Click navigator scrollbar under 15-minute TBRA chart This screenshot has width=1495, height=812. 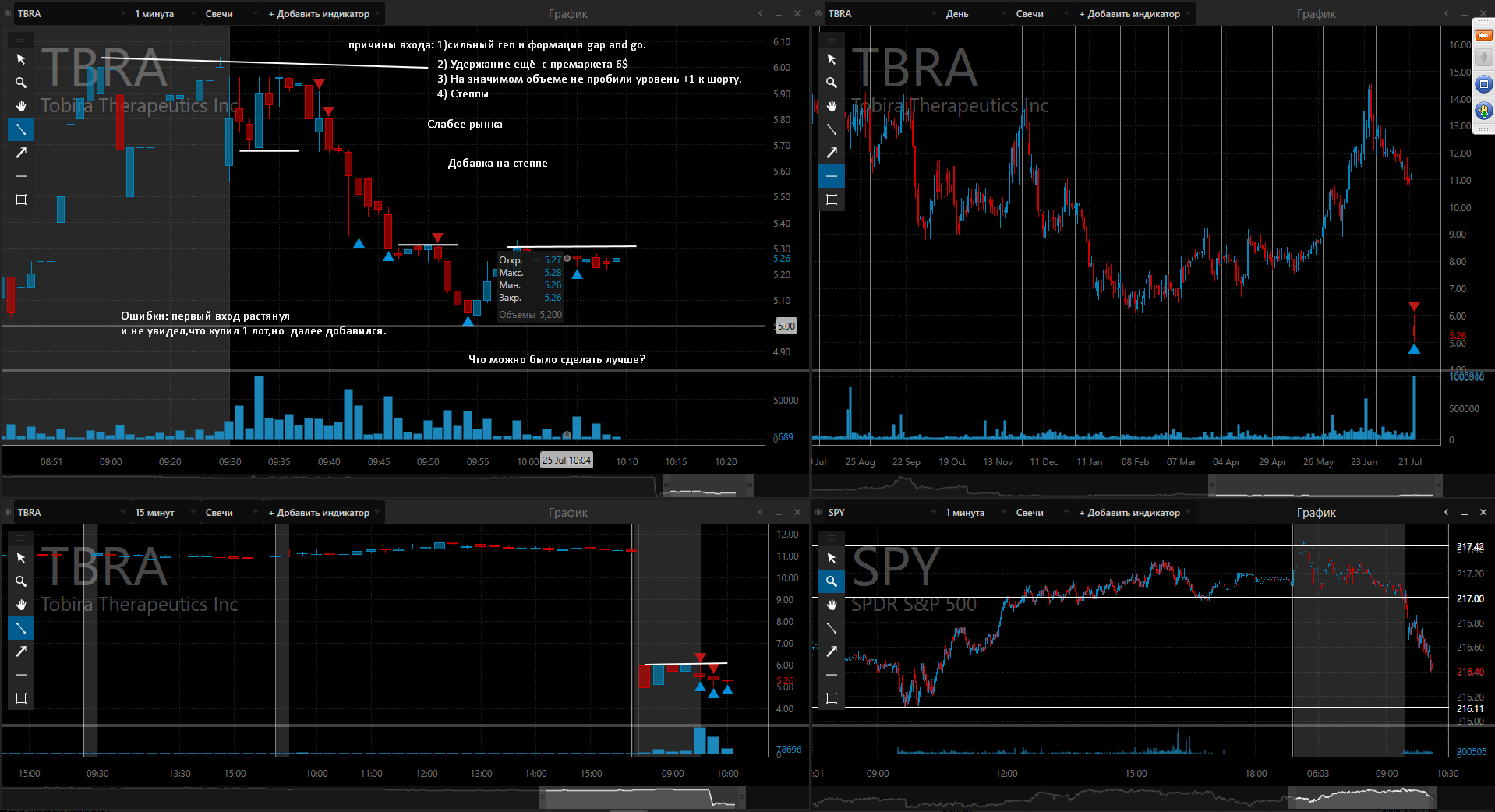(642, 797)
